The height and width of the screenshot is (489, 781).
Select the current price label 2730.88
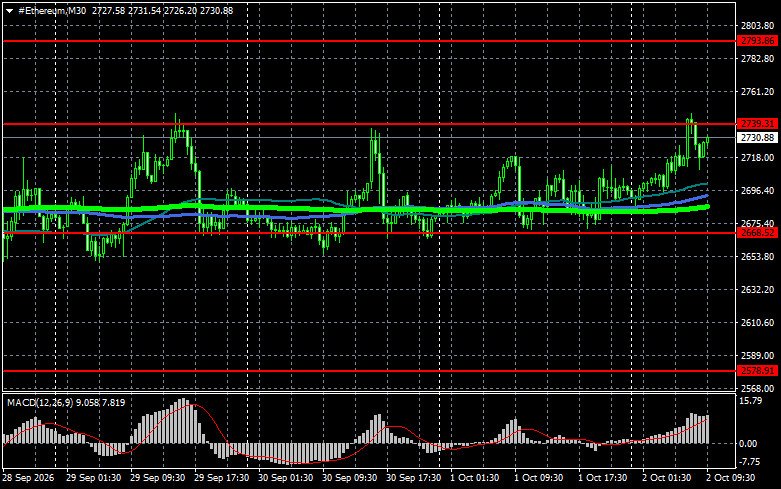point(757,137)
